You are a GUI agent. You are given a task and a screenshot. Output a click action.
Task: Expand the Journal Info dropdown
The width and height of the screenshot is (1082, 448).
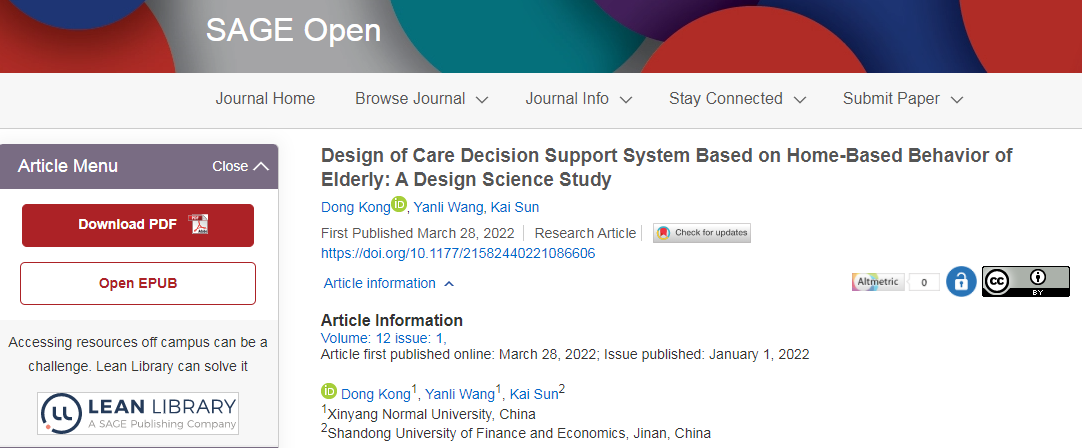click(579, 99)
